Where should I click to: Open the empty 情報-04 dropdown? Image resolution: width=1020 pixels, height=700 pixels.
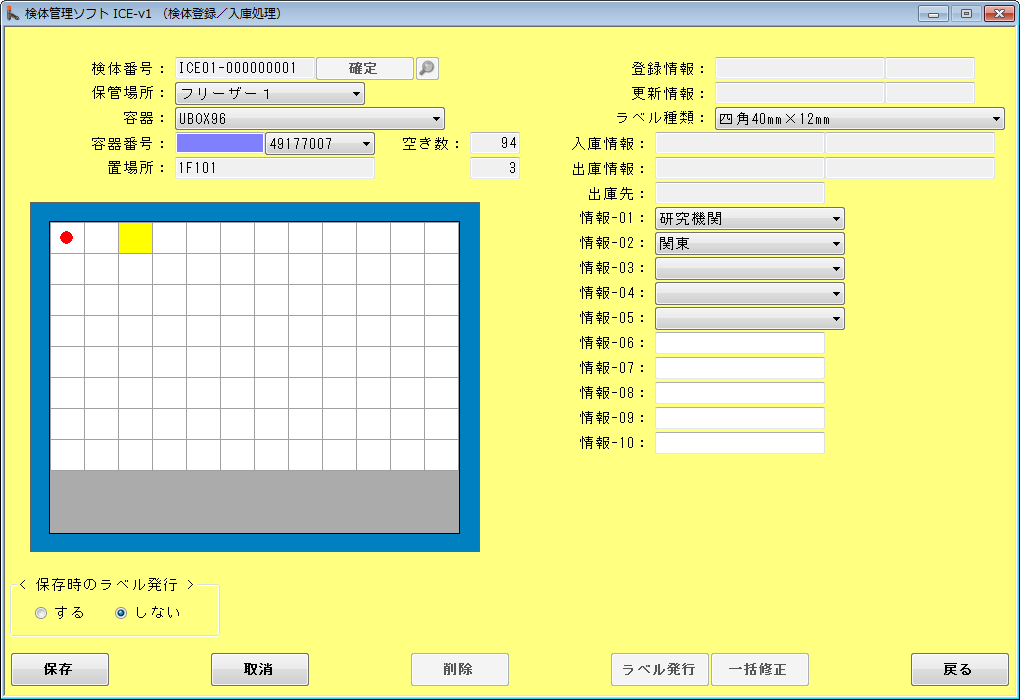pos(749,293)
